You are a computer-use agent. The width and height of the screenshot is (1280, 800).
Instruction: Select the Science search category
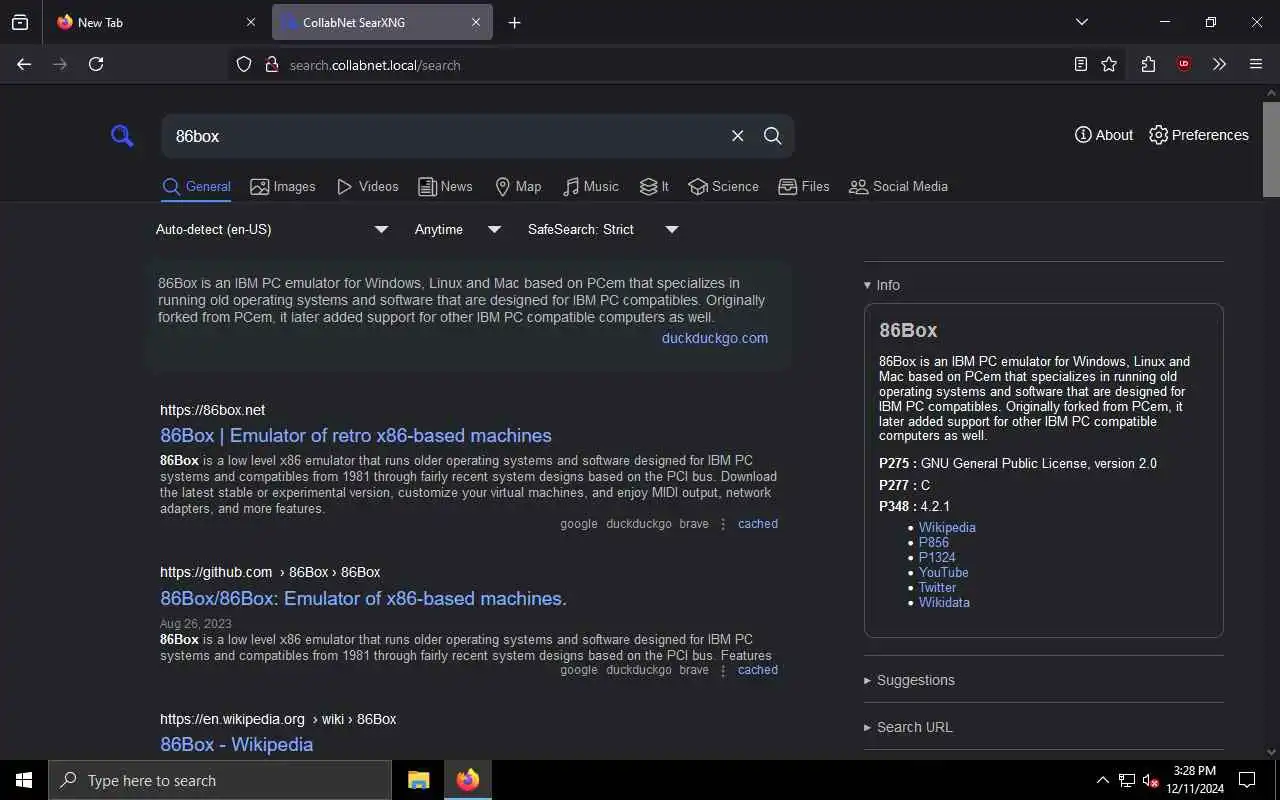point(723,186)
